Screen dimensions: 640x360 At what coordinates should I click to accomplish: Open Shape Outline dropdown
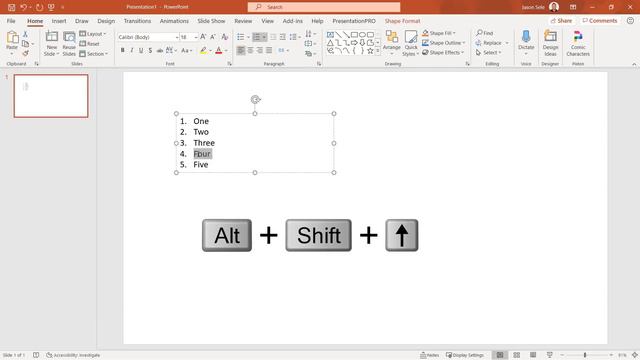click(x=444, y=43)
